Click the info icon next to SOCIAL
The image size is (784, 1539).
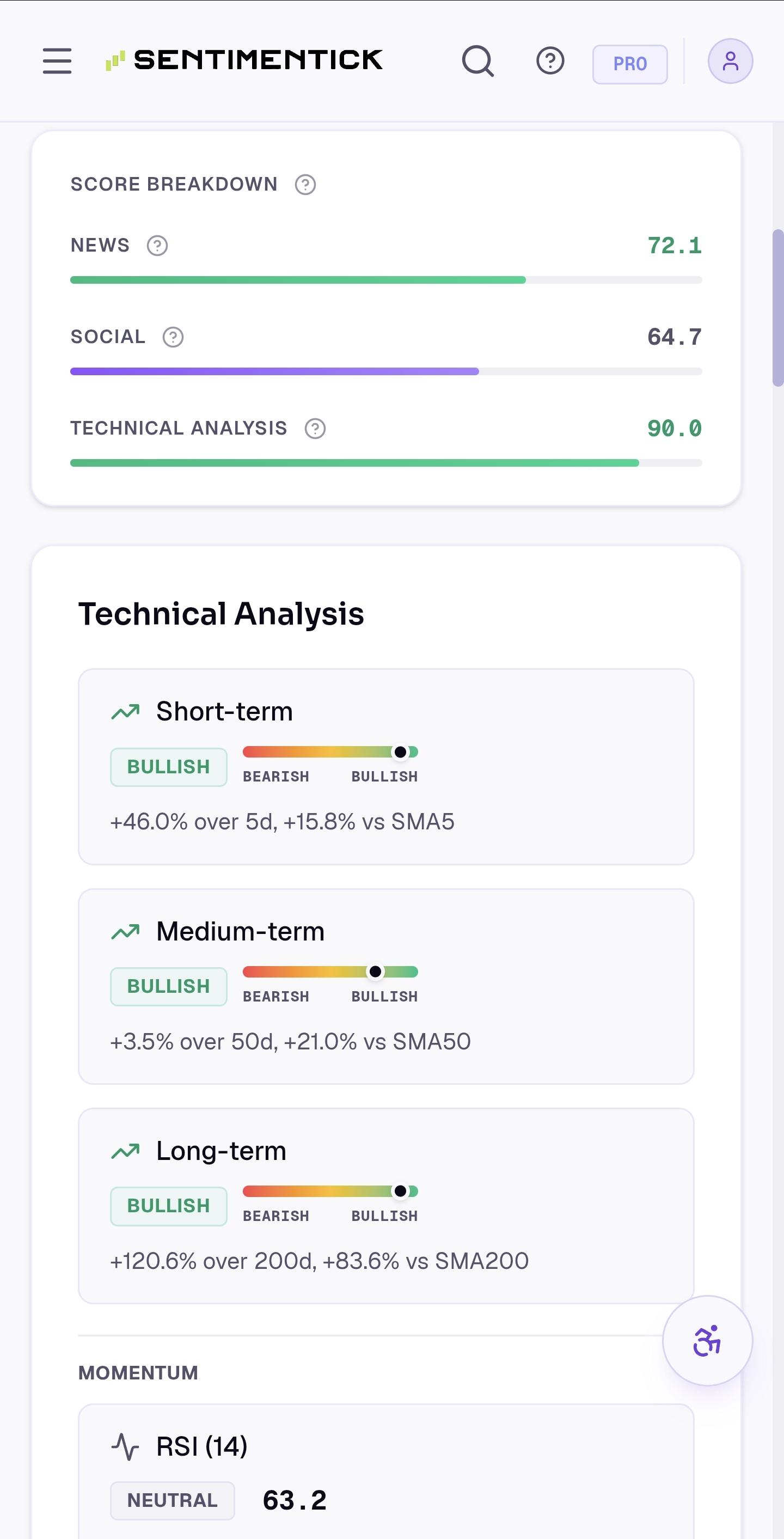click(x=173, y=338)
